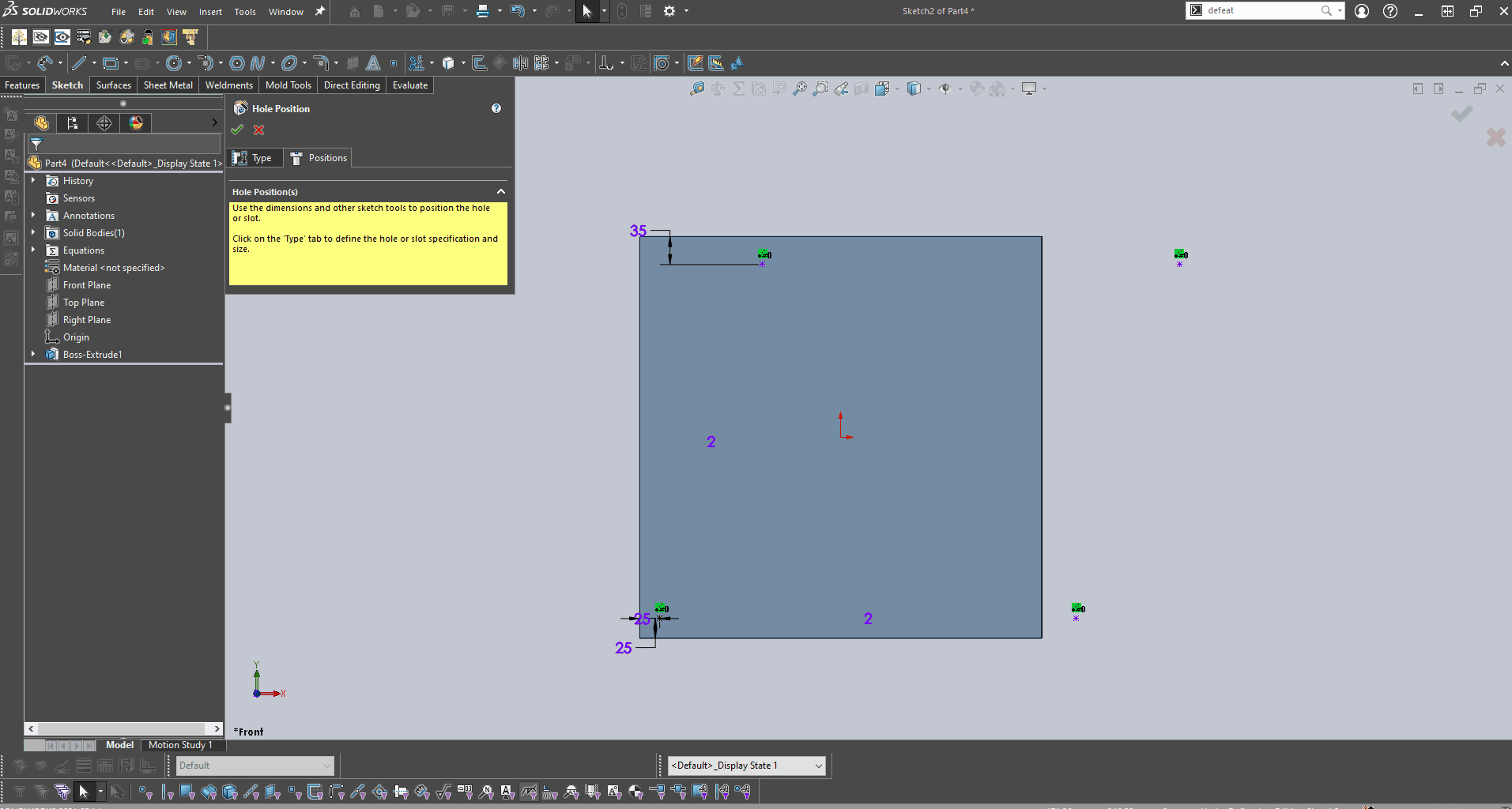Viewport: 1512px width, 809px height.
Task: Cancel Hole Position with red X
Action: click(x=259, y=130)
